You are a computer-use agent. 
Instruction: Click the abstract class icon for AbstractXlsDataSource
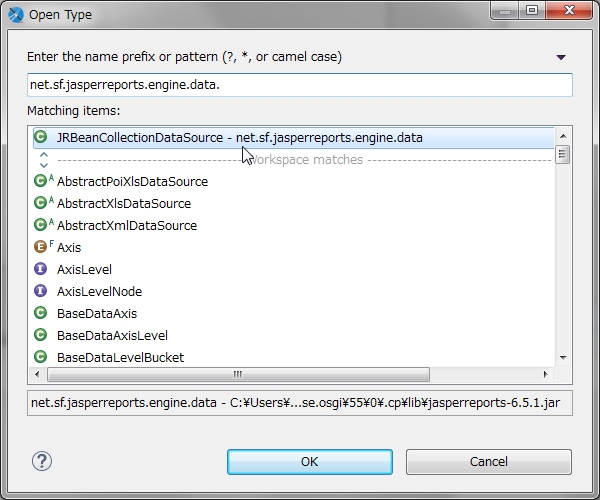(x=44, y=203)
